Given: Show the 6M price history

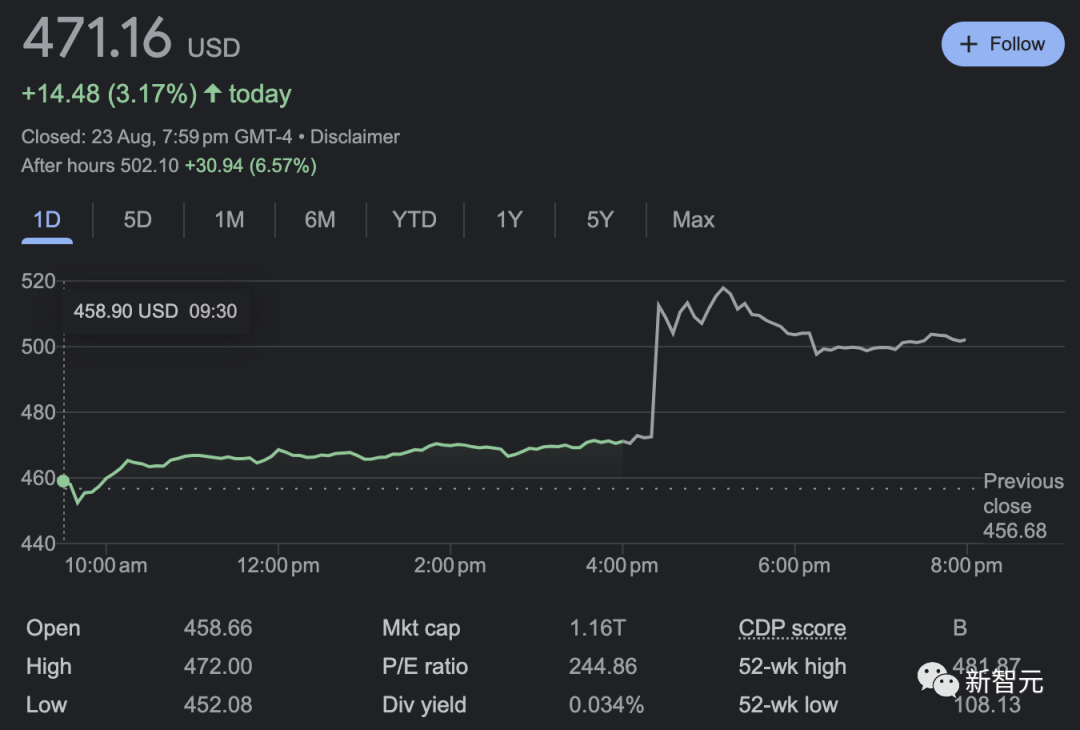Looking at the screenshot, I should click(320, 220).
